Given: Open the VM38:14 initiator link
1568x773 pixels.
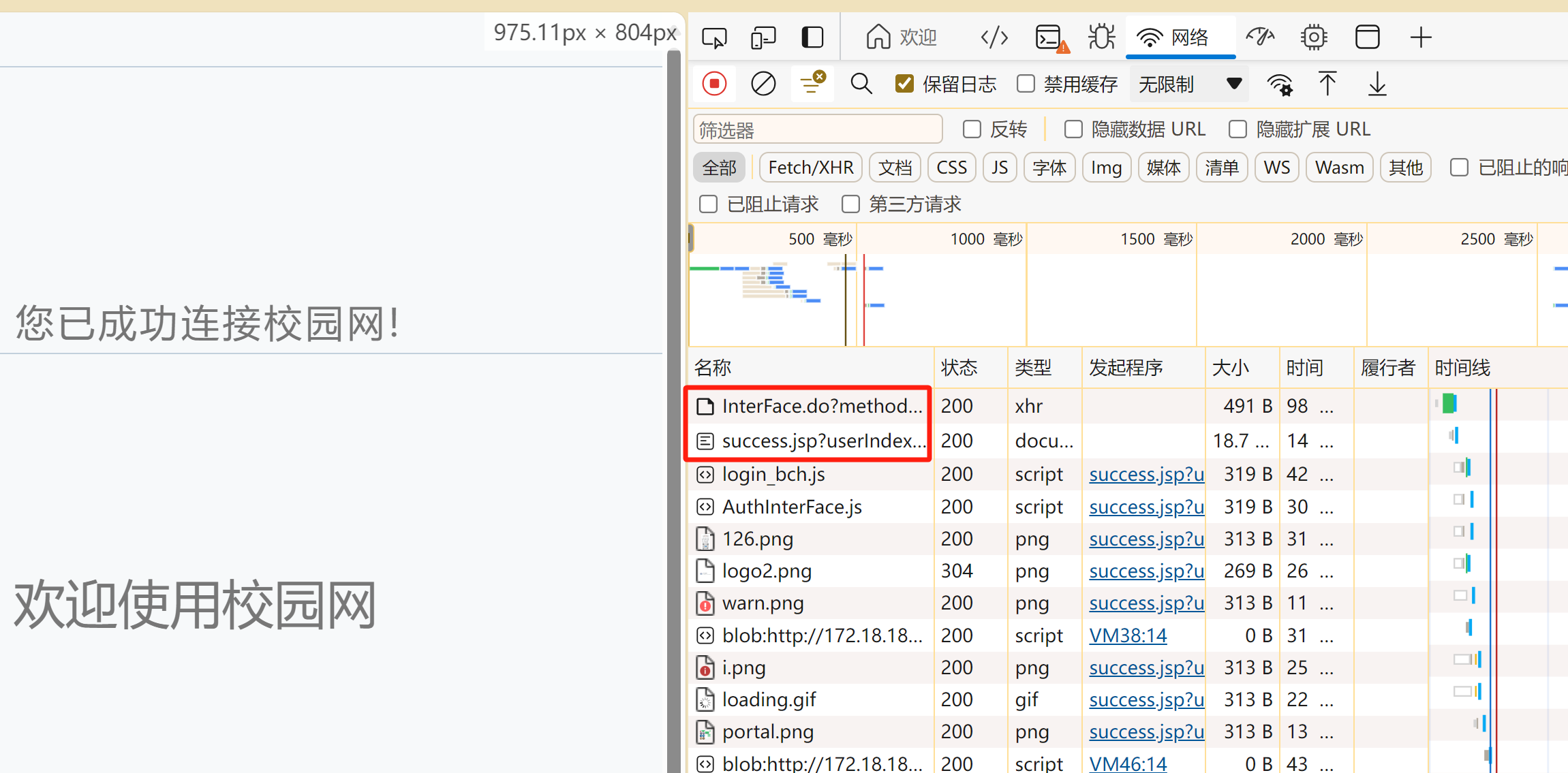Looking at the screenshot, I should (1128, 635).
